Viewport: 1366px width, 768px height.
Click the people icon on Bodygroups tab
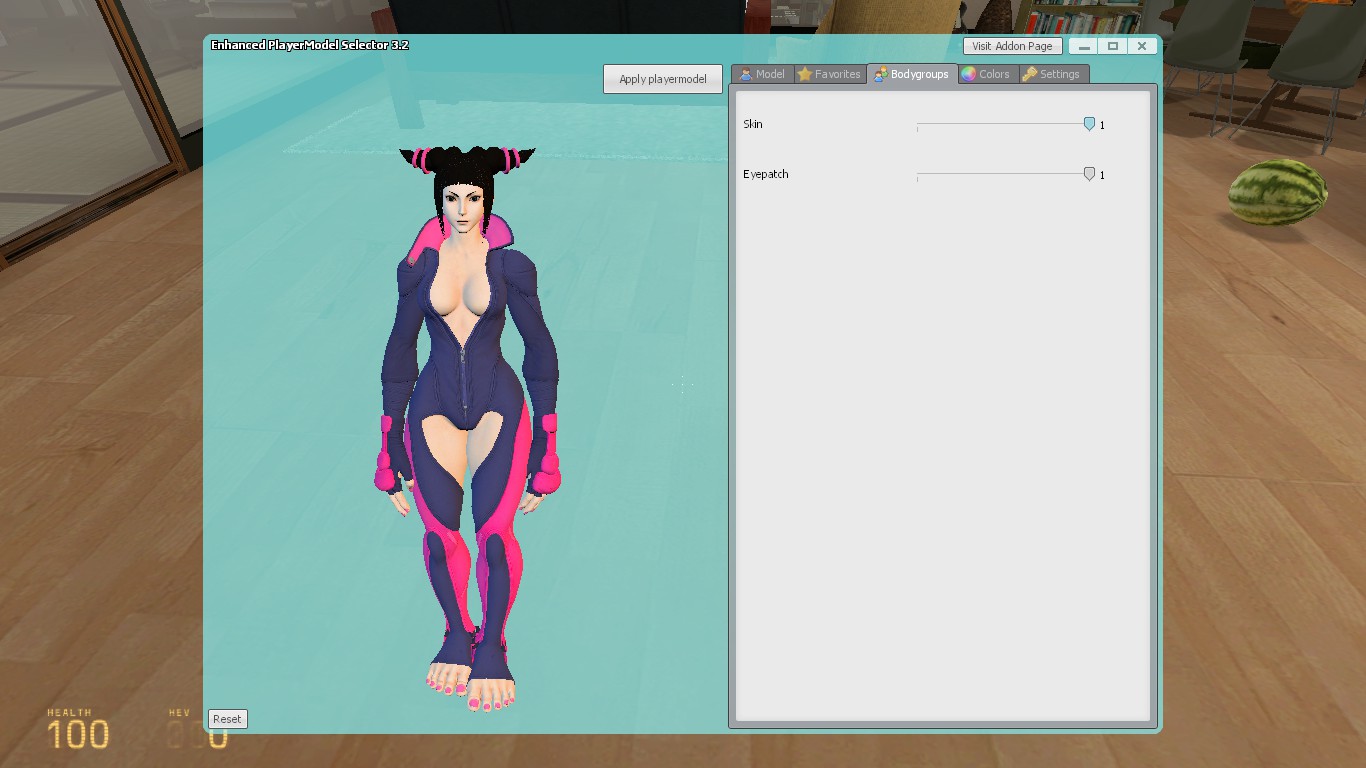tap(879, 74)
